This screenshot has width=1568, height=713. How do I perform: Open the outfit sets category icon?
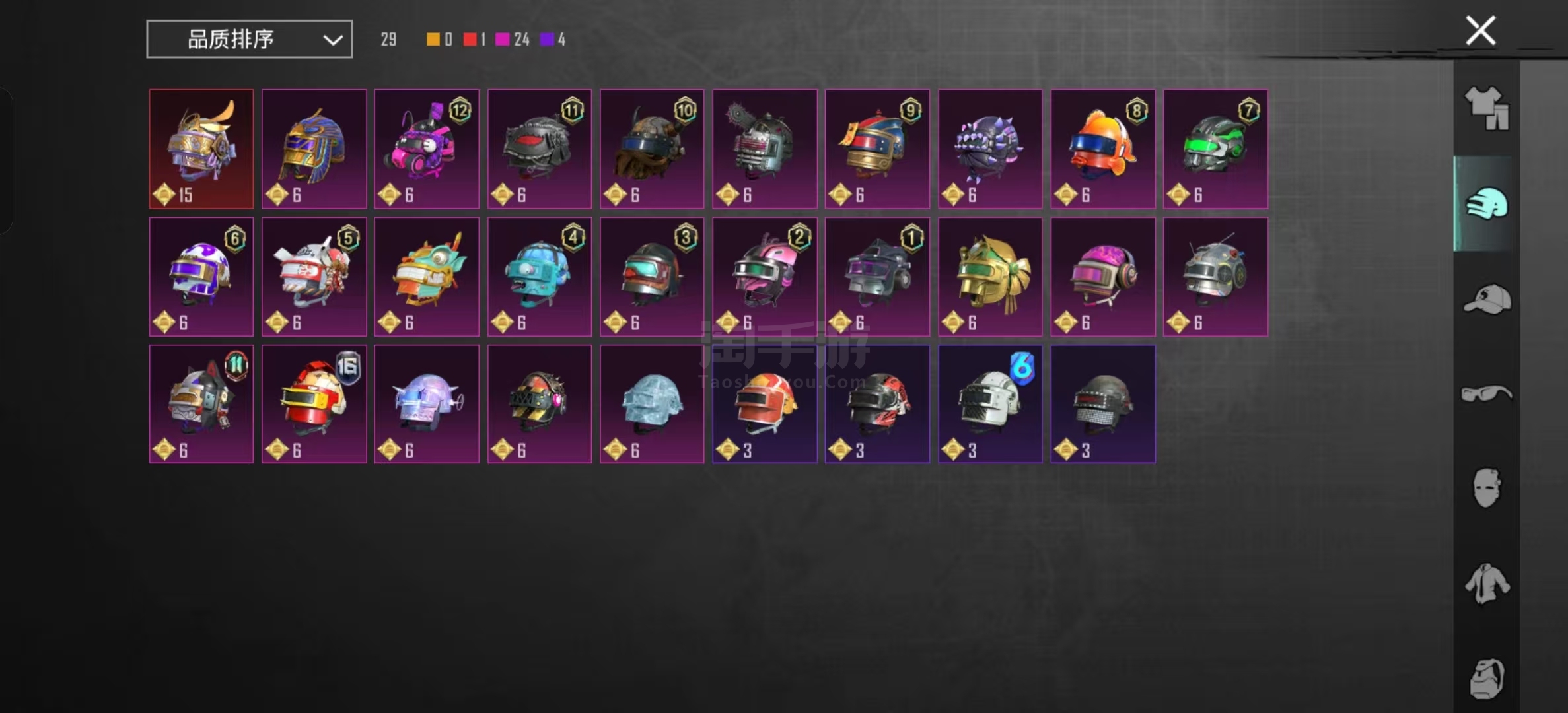[x=1486, y=108]
